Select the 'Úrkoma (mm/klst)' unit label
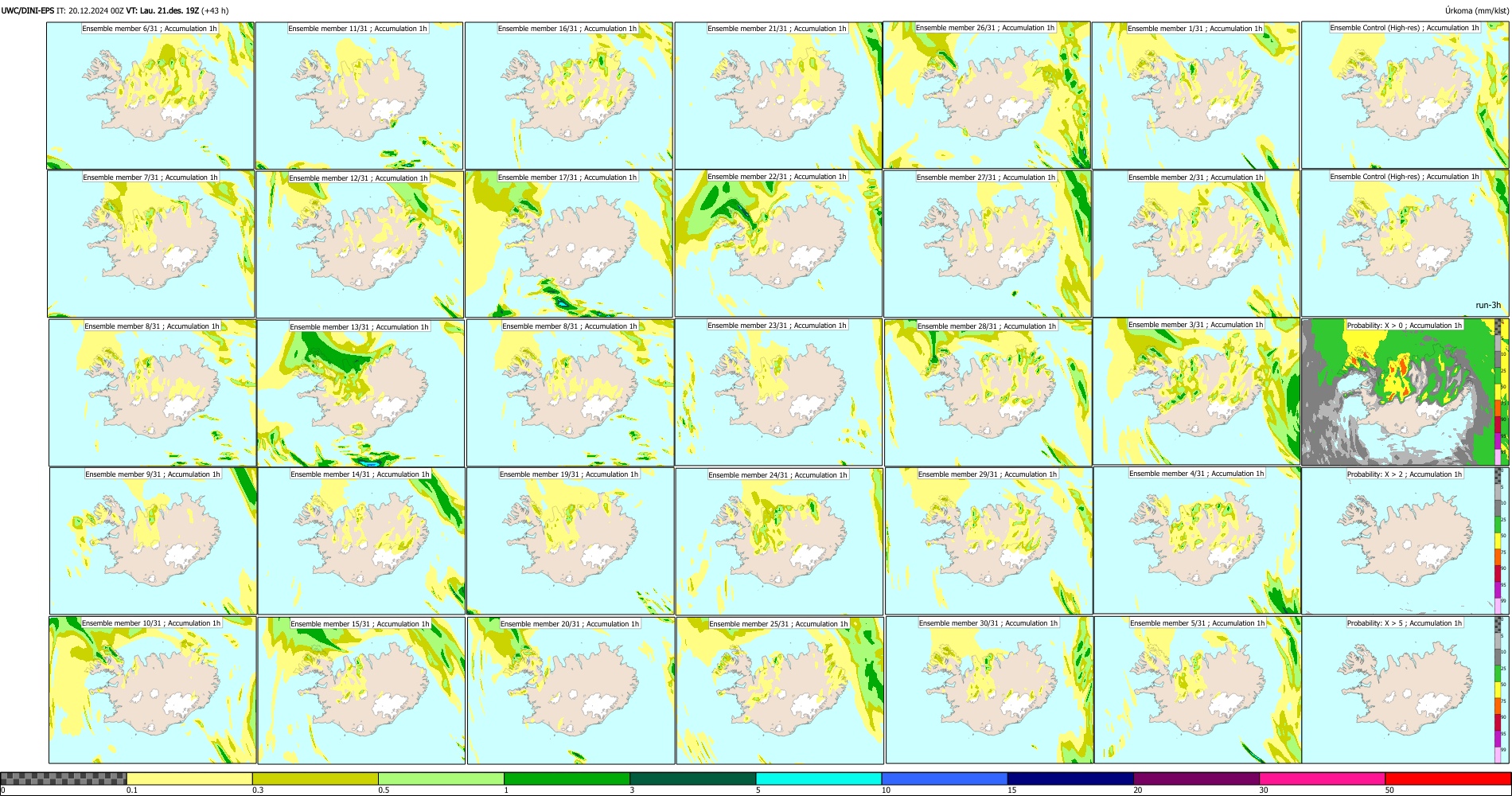This screenshot has width=1512, height=796. 1476,10
